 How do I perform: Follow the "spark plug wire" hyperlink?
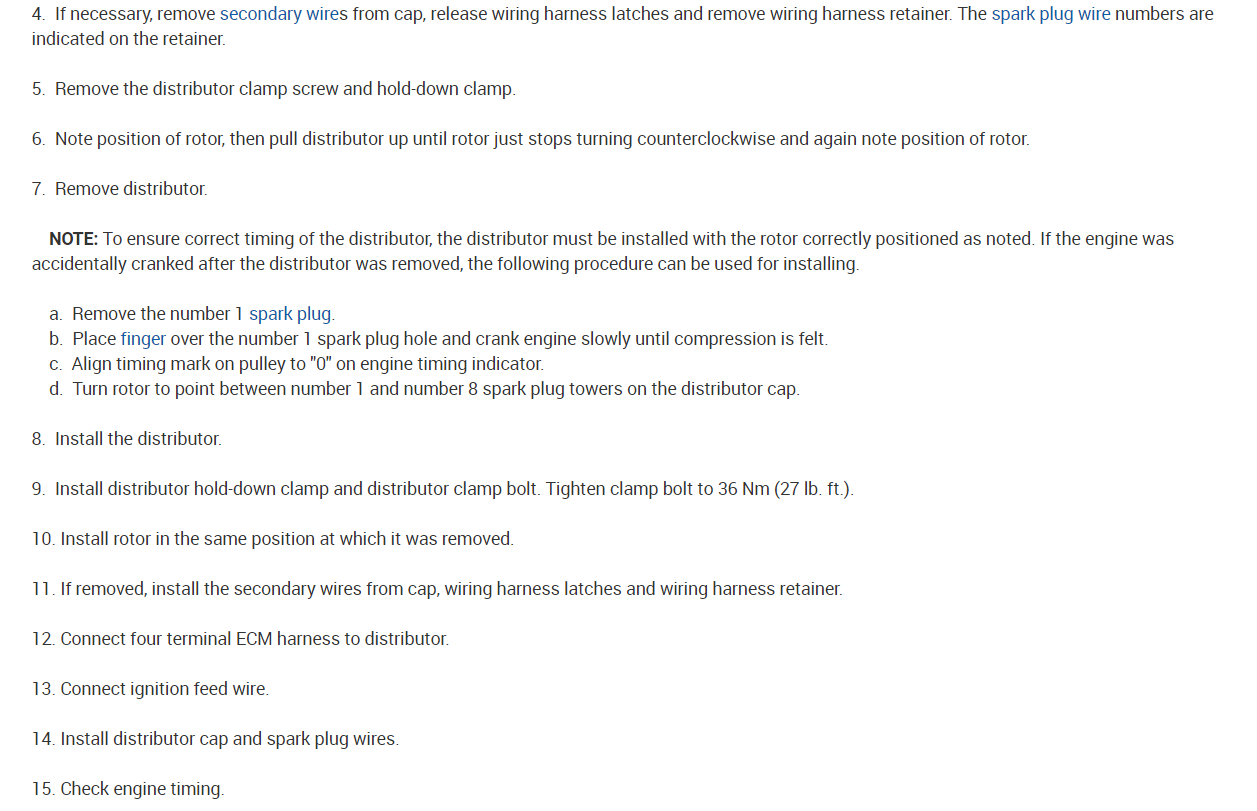point(1050,15)
